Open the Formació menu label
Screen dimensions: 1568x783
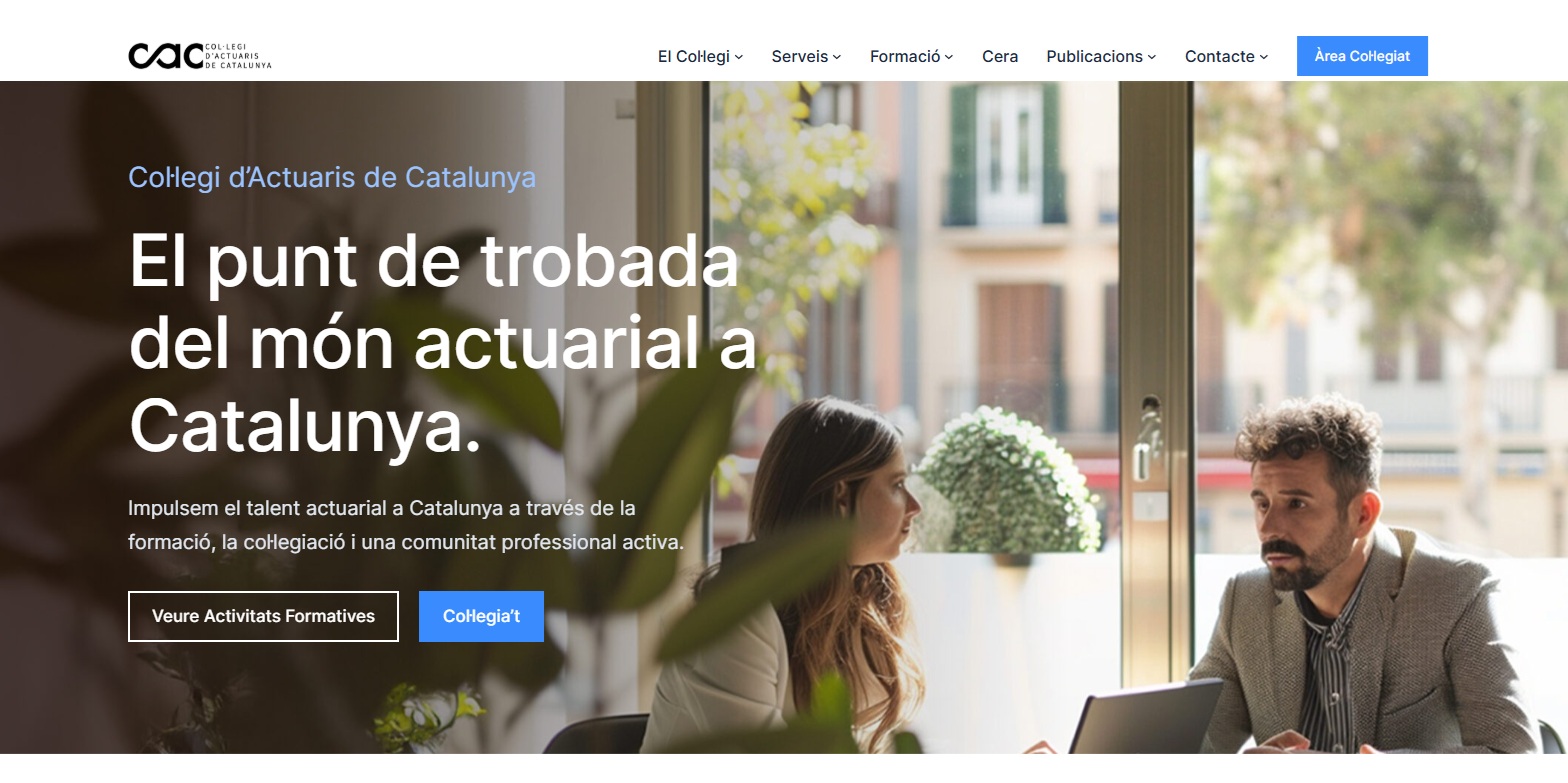[x=905, y=56]
